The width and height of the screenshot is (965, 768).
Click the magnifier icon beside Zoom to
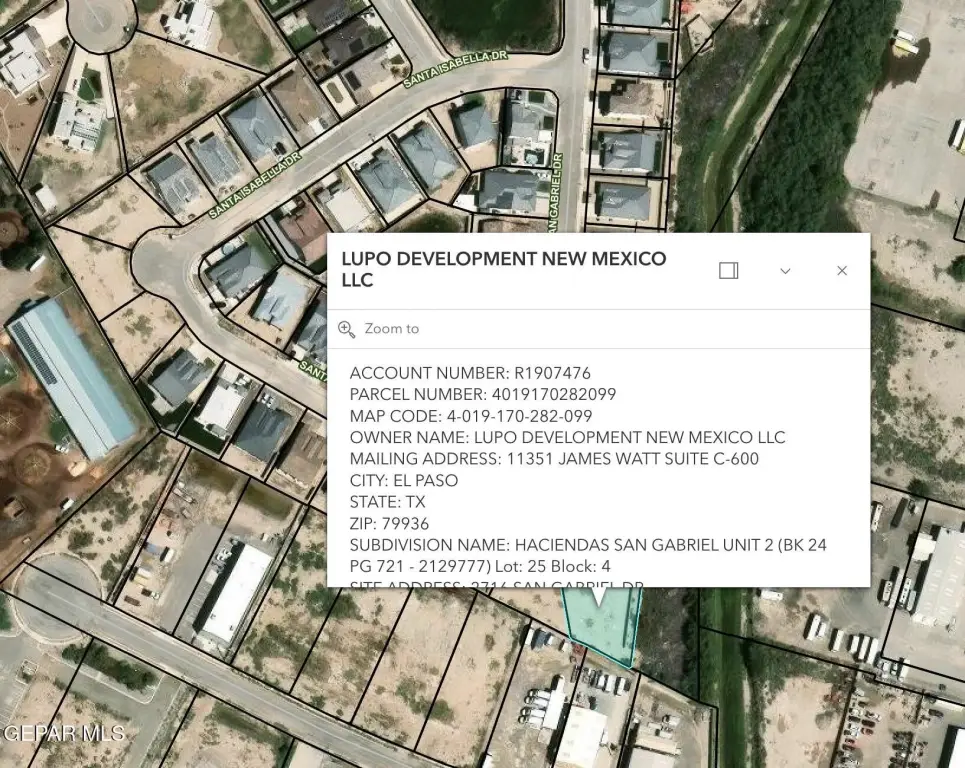click(347, 329)
